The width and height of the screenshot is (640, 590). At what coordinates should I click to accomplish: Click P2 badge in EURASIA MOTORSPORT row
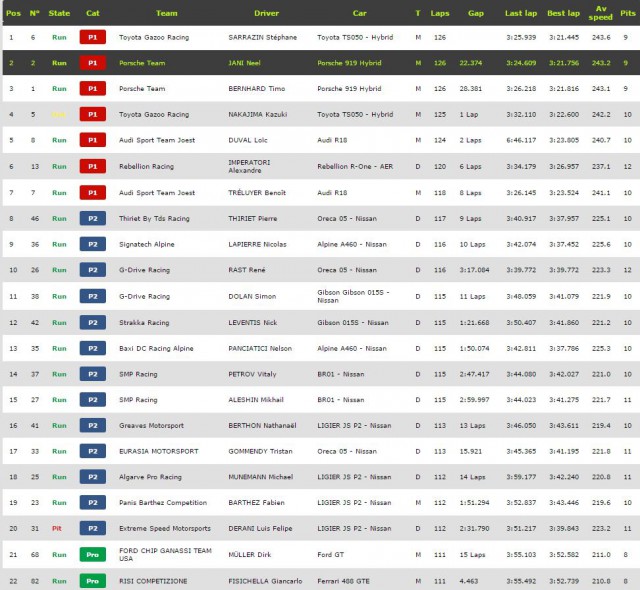[x=93, y=451]
